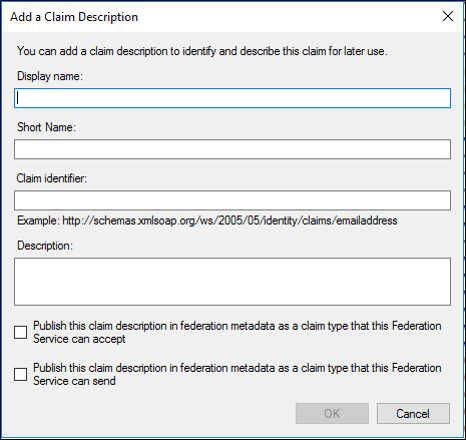
Task: Click the OK button
Action: pyautogui.click(x=332, y=414)
